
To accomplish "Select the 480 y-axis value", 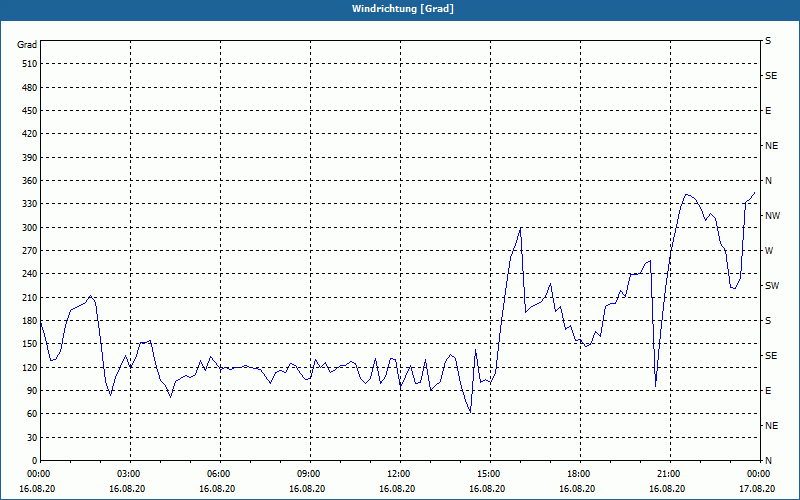I will [30, 88].
